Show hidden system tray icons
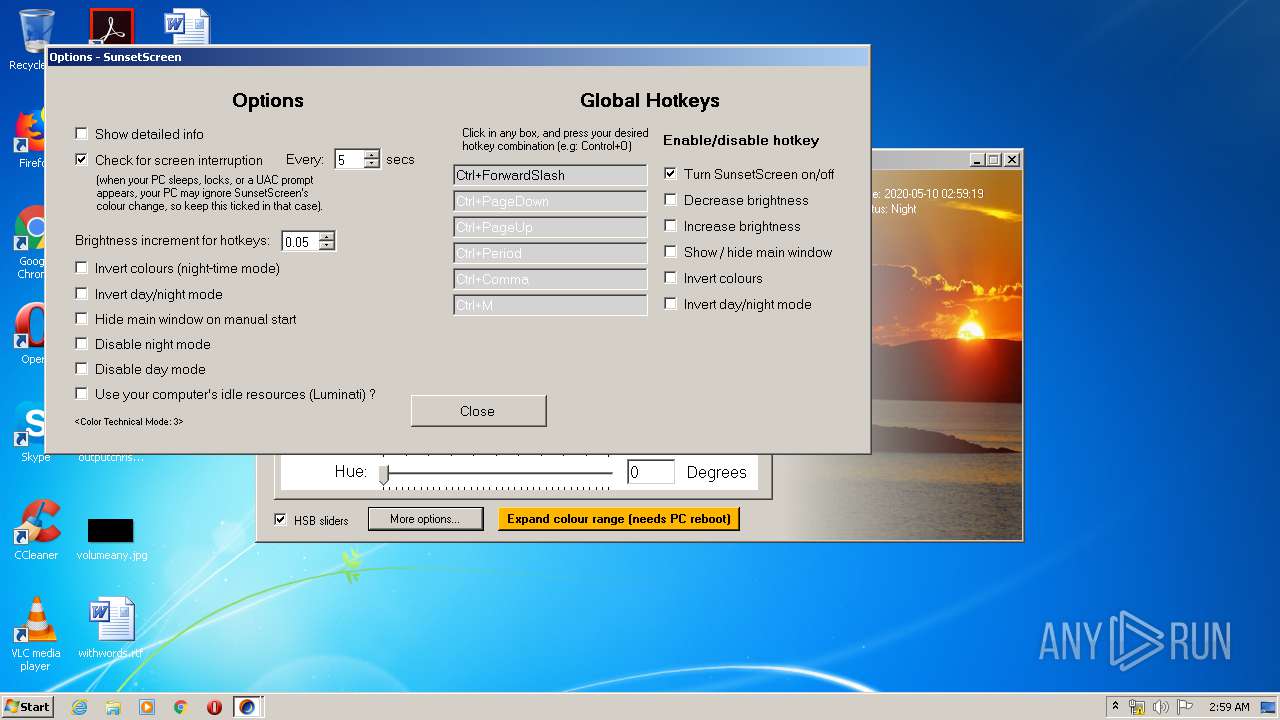This screenshot has height=720, width=1280. (x=1115, y=707)
